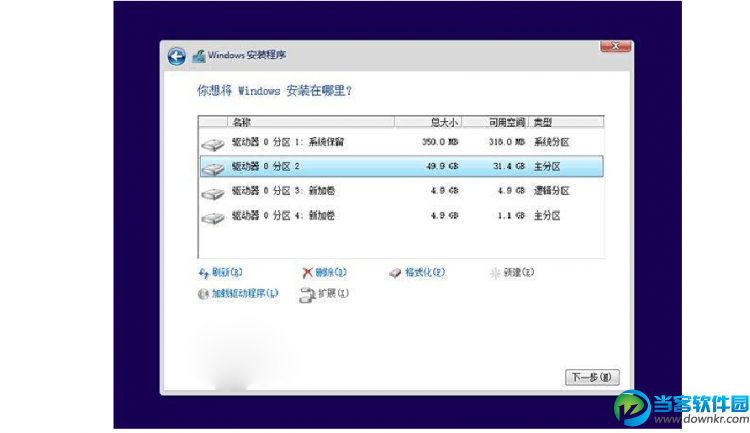Select row 驱动器 0 分区 2
750x433 pixels.
401,167
